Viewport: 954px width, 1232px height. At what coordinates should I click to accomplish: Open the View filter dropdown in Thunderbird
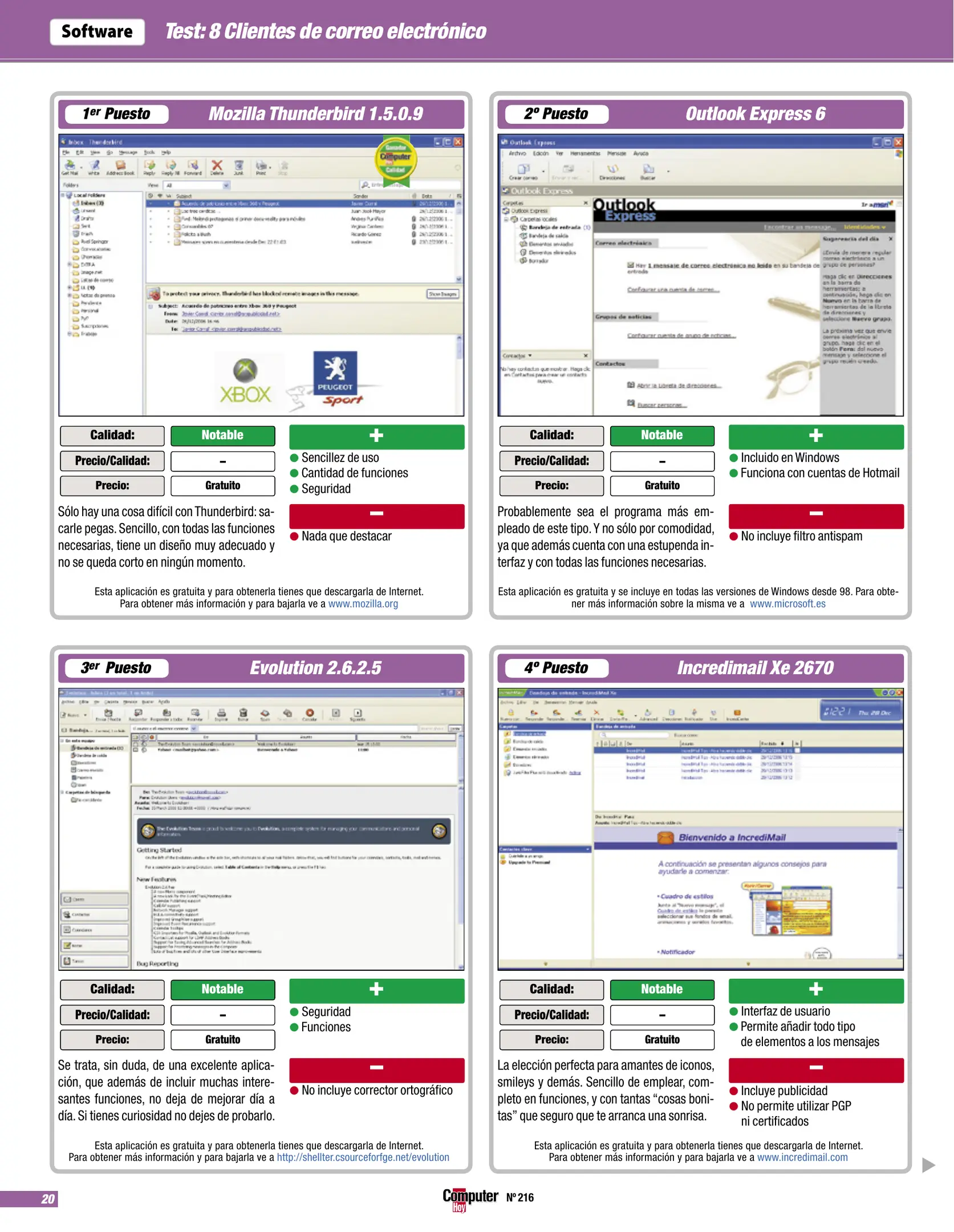226,185
